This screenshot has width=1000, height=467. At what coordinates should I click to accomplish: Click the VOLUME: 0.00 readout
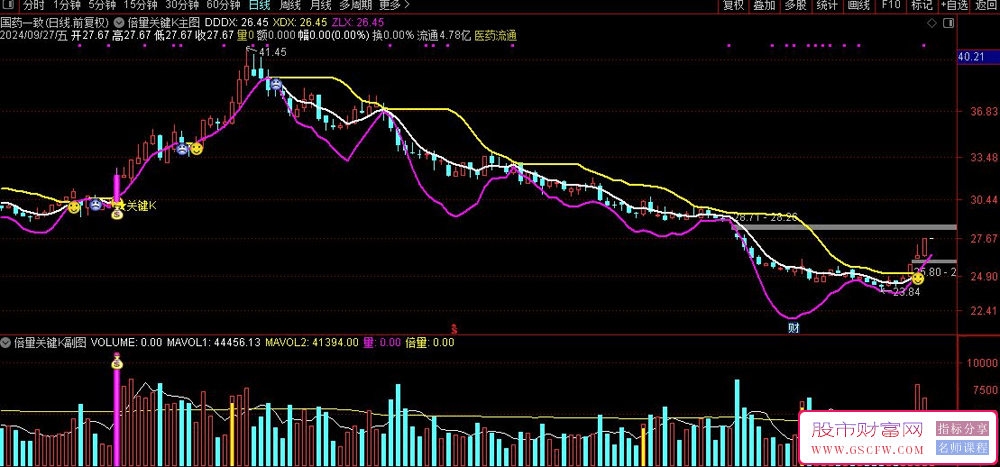click(126, 342)
